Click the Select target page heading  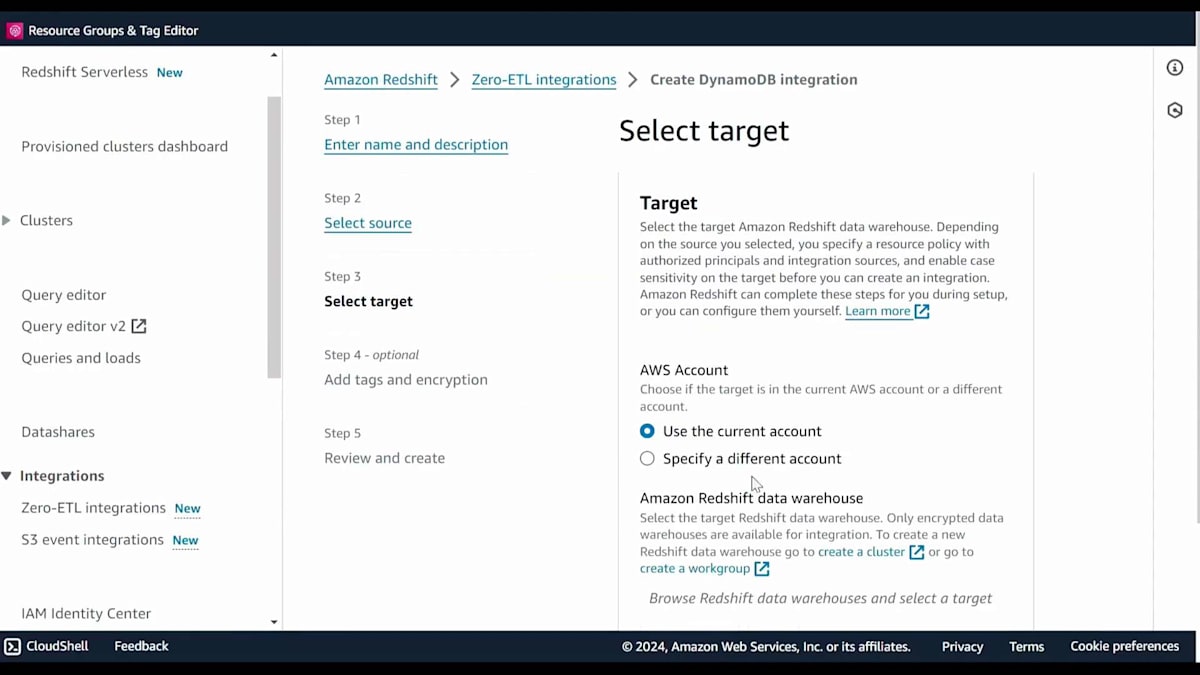click(x=704, y=131)
